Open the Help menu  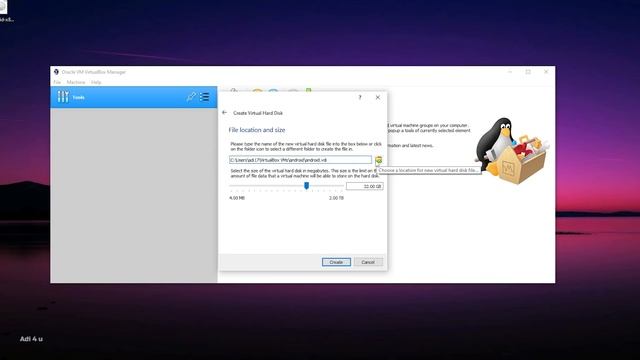pyautogui.click(x=96, y=82)
